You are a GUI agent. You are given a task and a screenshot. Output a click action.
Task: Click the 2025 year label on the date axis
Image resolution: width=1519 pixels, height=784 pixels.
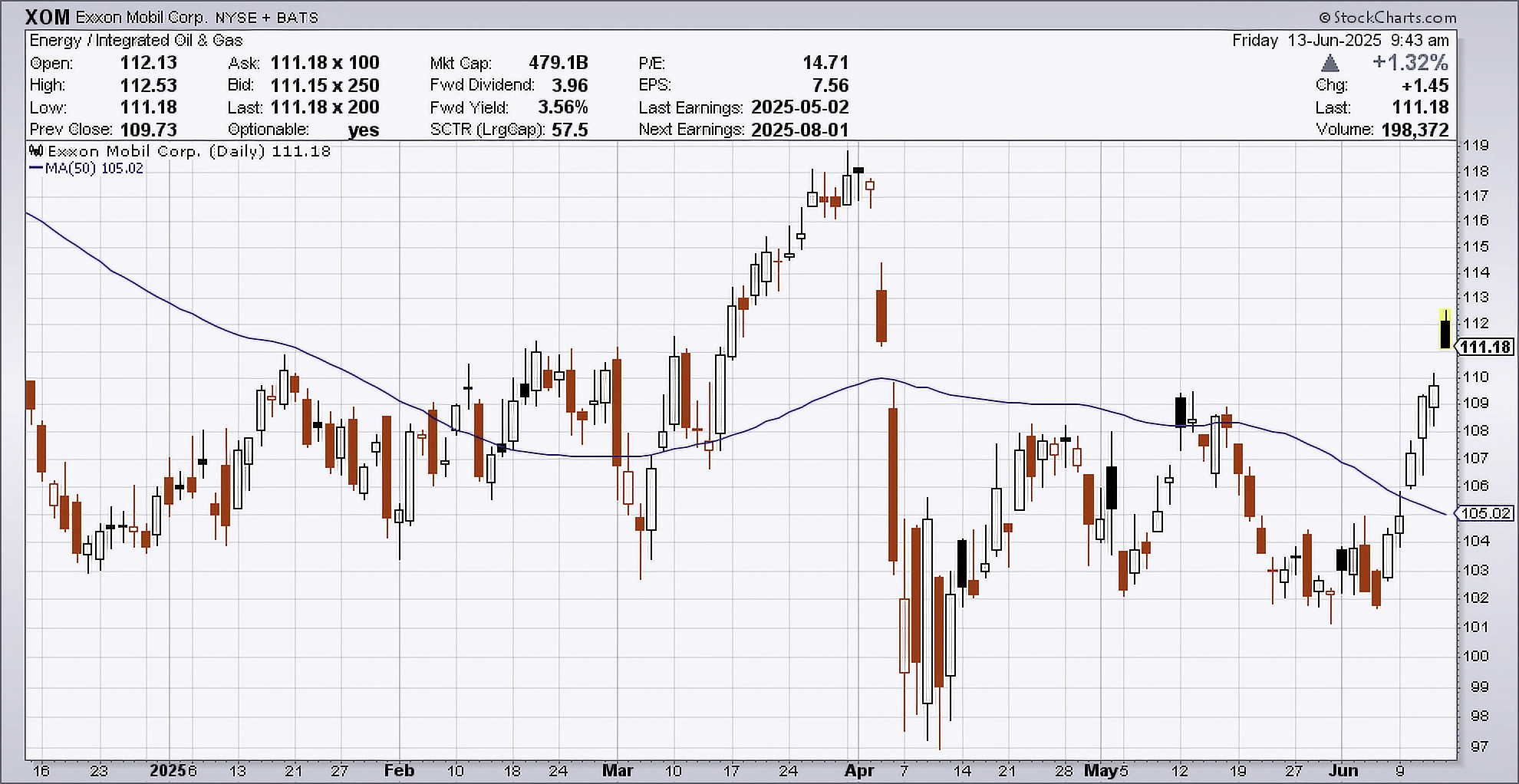pos(168,770)
